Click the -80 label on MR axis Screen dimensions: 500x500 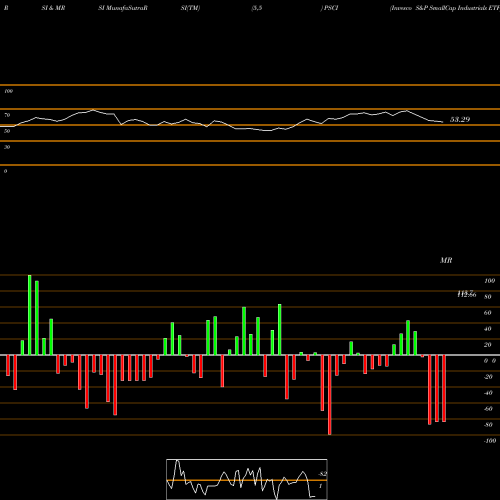point(488,425)
